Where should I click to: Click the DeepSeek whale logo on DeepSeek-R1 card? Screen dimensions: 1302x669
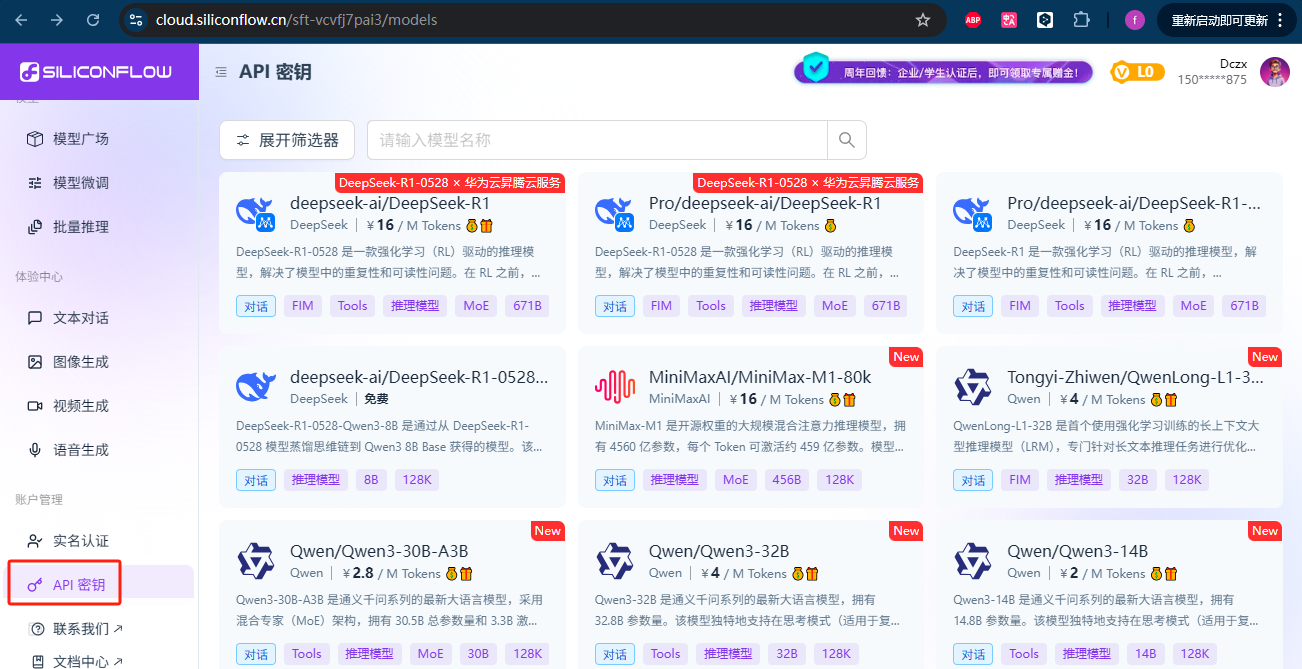[255, 213]
